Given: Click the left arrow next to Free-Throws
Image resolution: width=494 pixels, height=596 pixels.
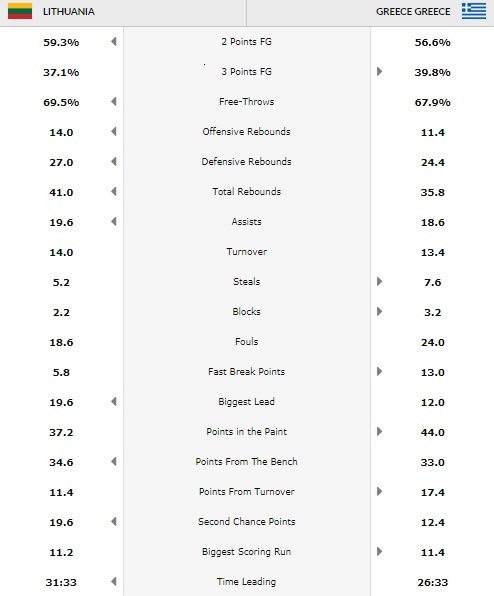Looking at the screenshot, I should (114, 101).
